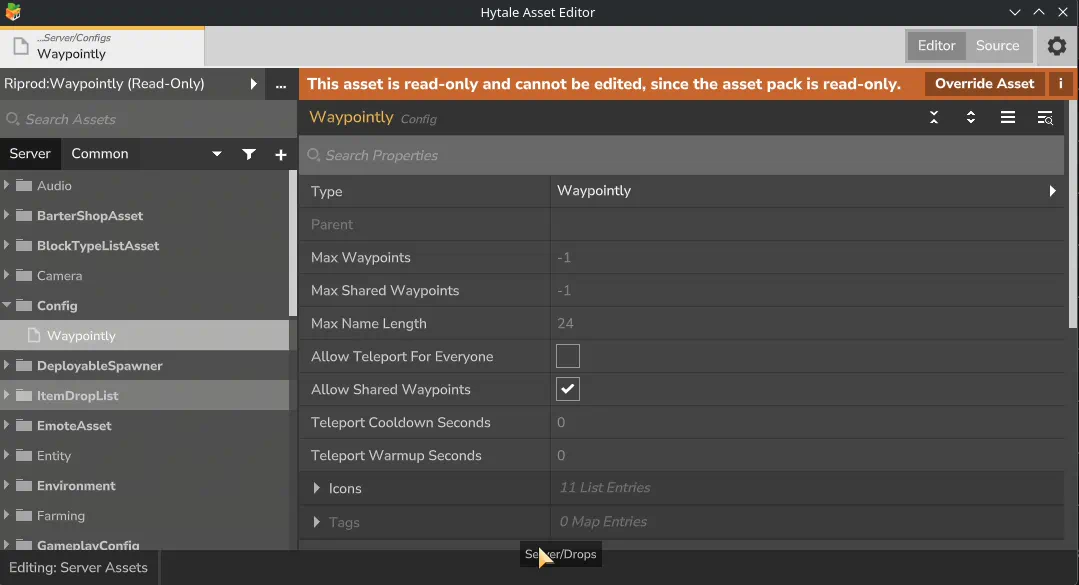1079x585 pixels.
Task: Uncheck Allow Shared Waypoints checkbox
Action: (x=568, y=389)
